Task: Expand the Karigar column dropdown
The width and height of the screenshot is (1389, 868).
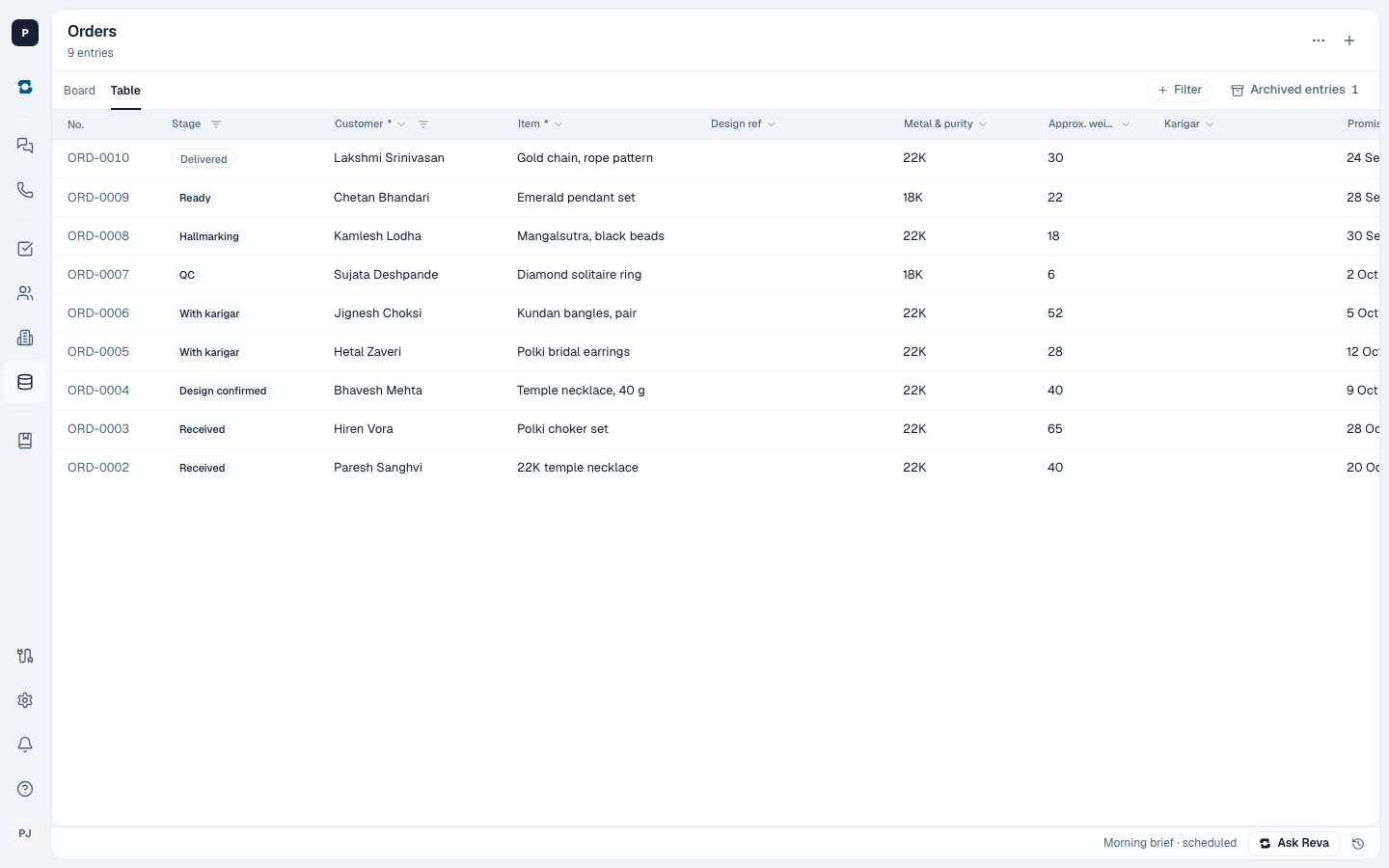Action: 1210,124
